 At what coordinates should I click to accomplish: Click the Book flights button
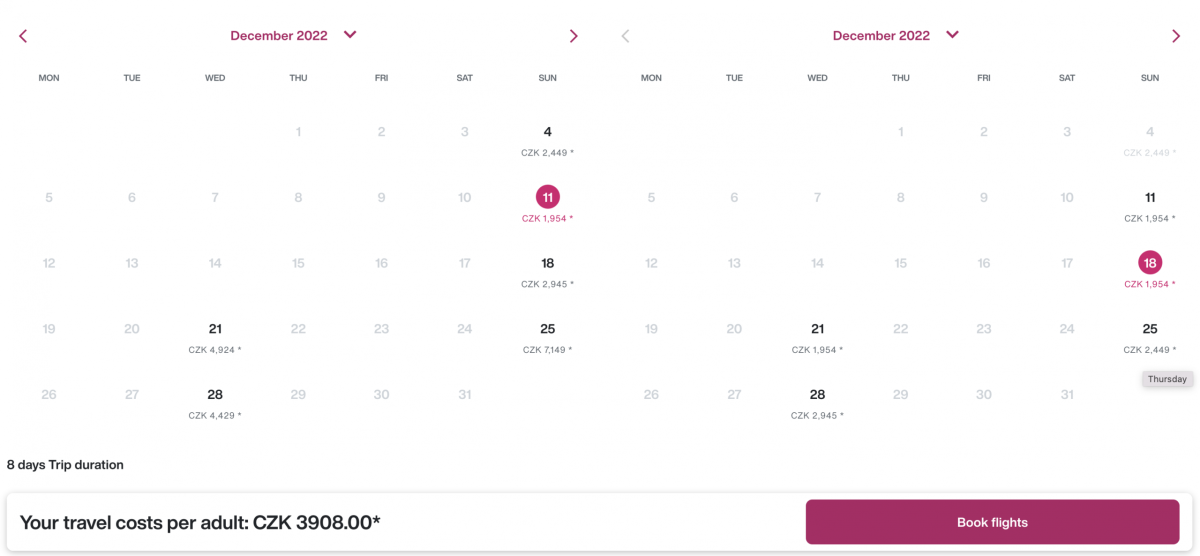992,522
